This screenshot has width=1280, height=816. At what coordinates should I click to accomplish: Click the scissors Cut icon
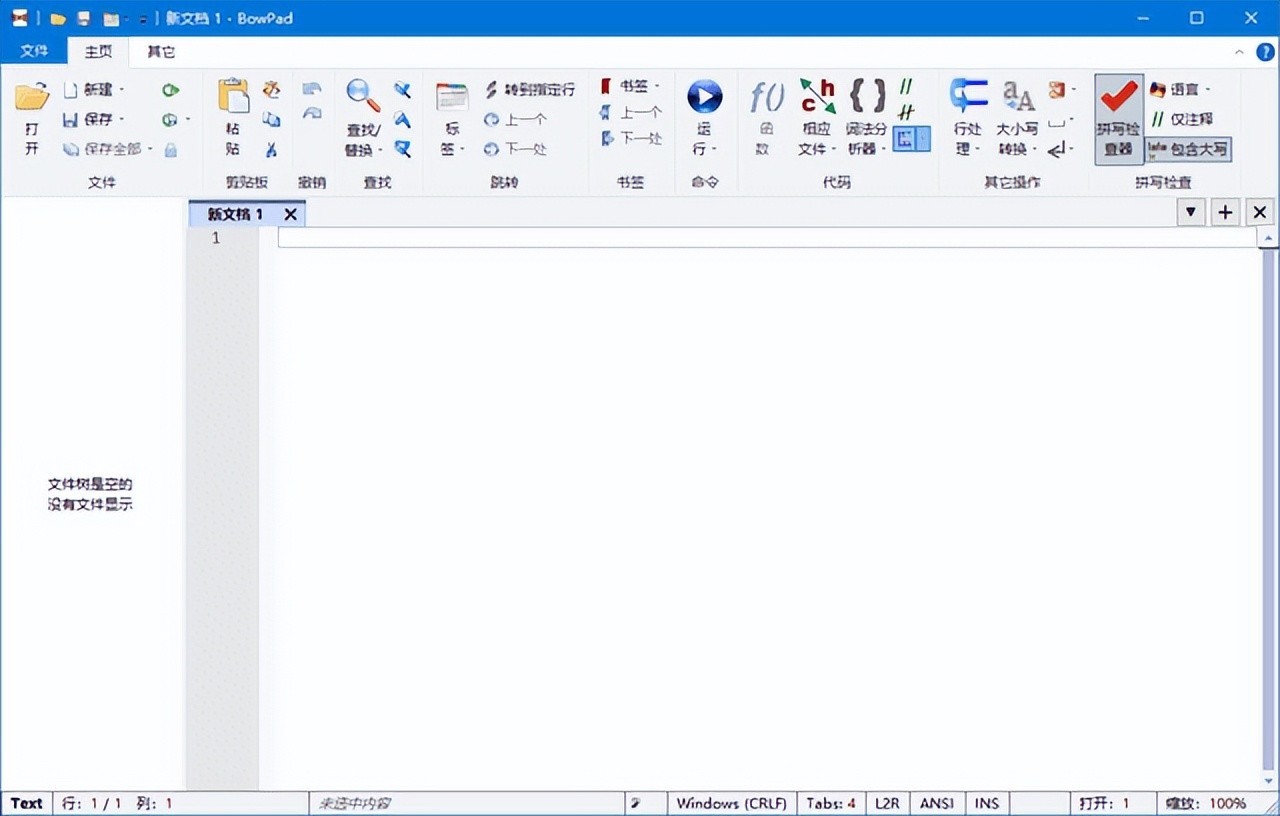[271, 149]
